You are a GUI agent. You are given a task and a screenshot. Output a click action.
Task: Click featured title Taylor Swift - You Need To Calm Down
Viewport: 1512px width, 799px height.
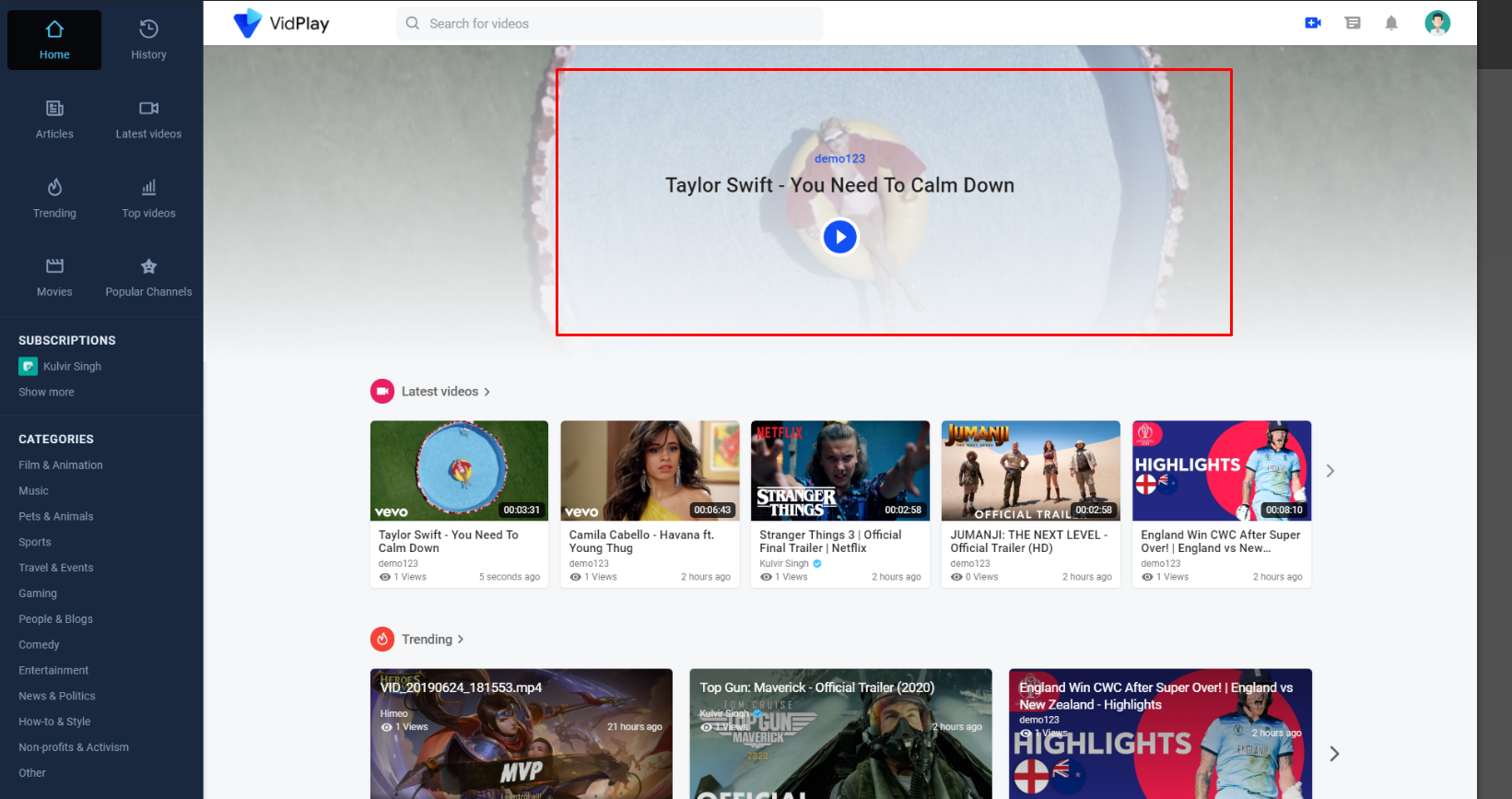pyautogui.click(x=839, y=185)
